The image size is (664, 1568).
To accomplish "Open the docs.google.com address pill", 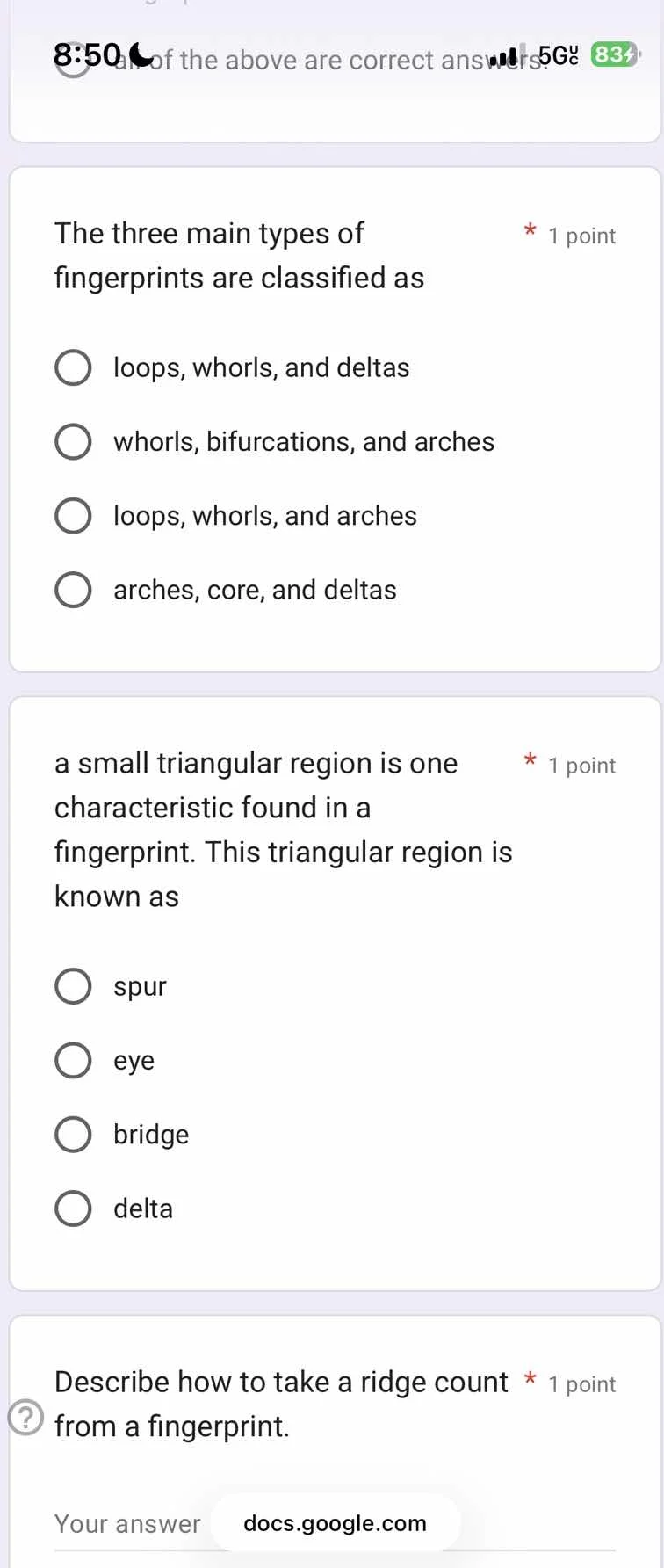I will click(x=334, y=1523).
